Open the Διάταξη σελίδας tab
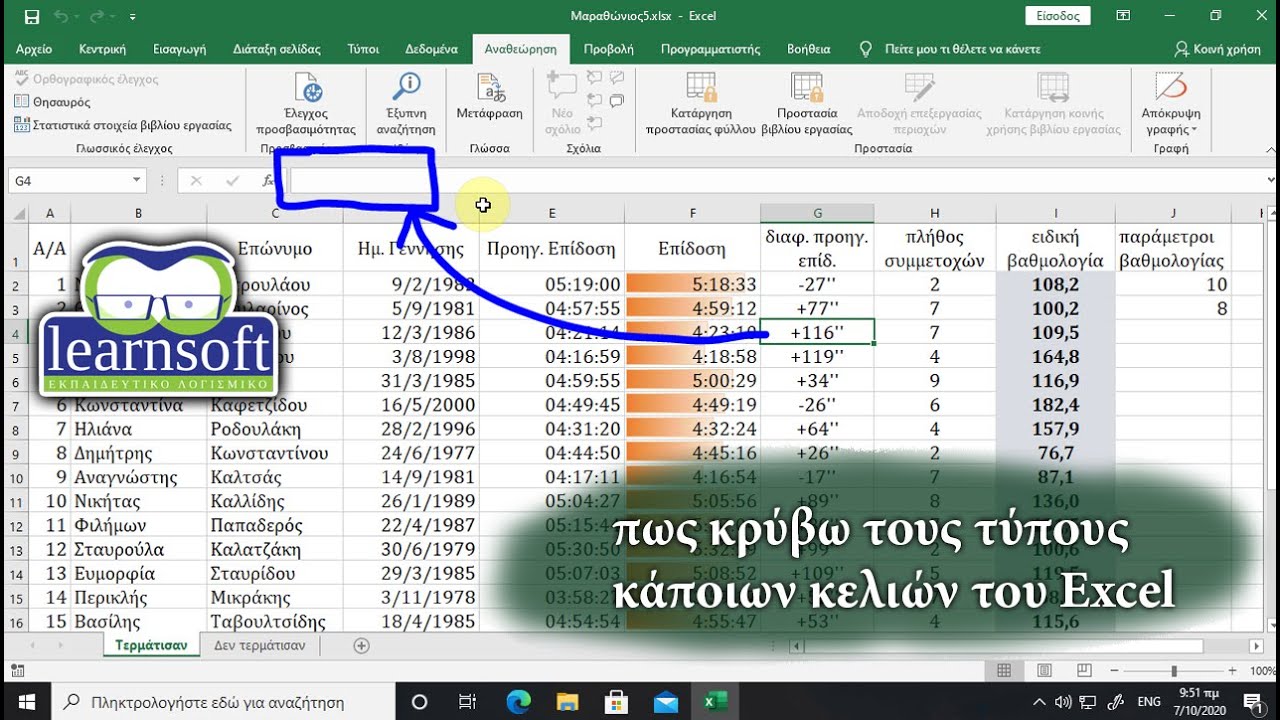The height and width of the screenshot is (720, 1280). tap(277, 49)
